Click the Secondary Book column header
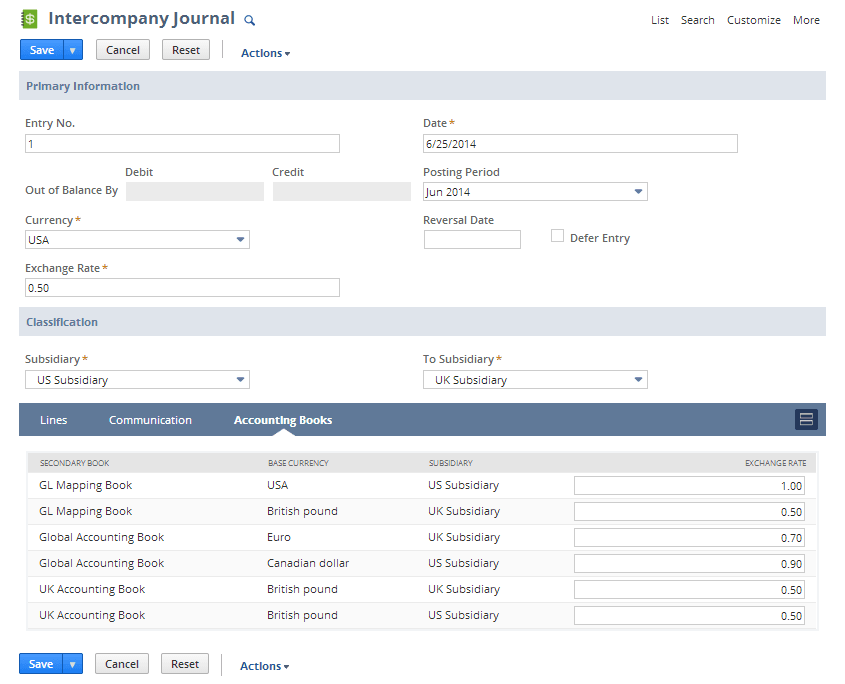This screenshot has height=684, width=845. click(x=74, y=463)
